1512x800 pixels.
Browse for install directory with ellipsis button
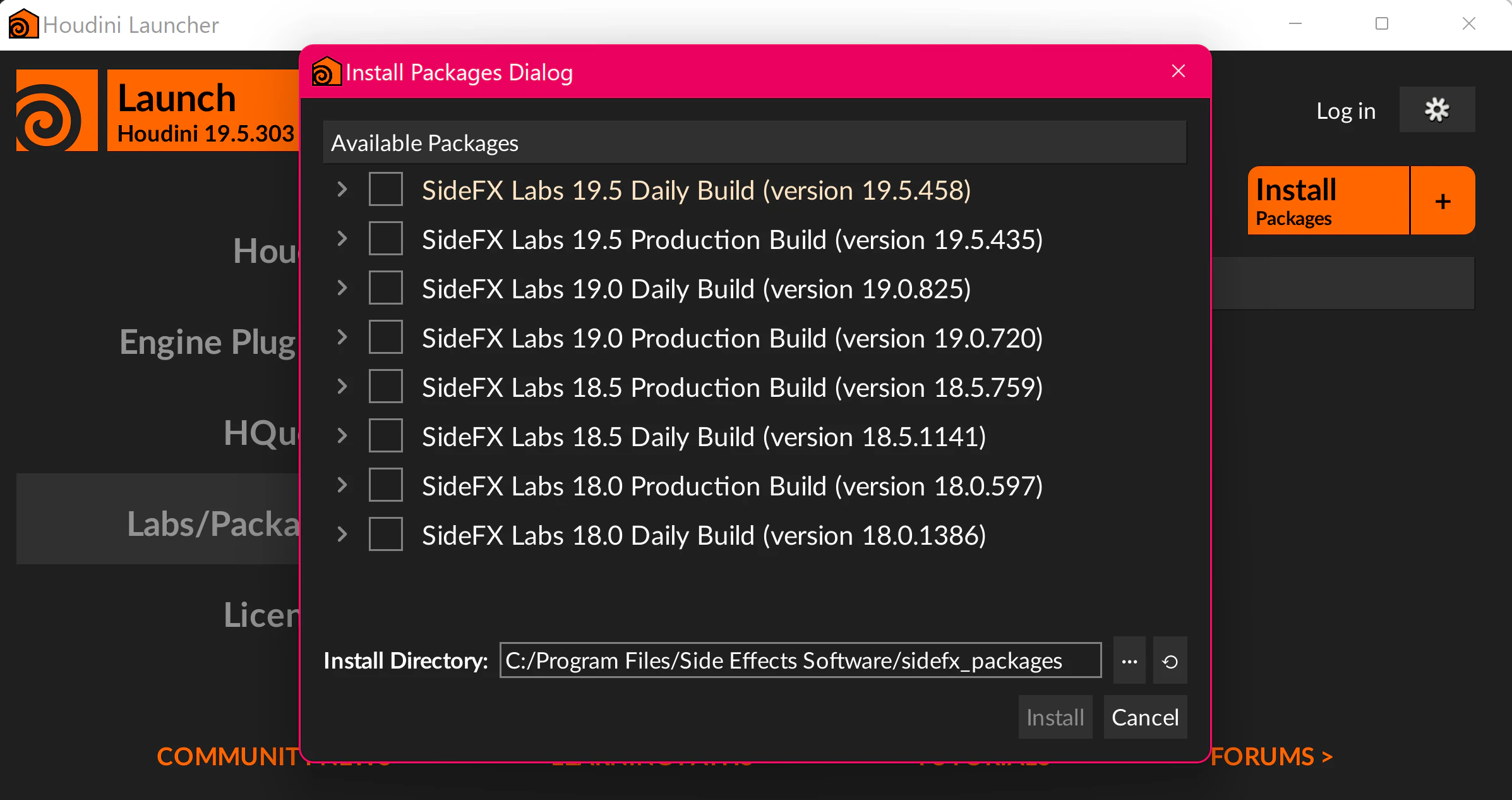pyautogui.click(x=1129, y=660)
